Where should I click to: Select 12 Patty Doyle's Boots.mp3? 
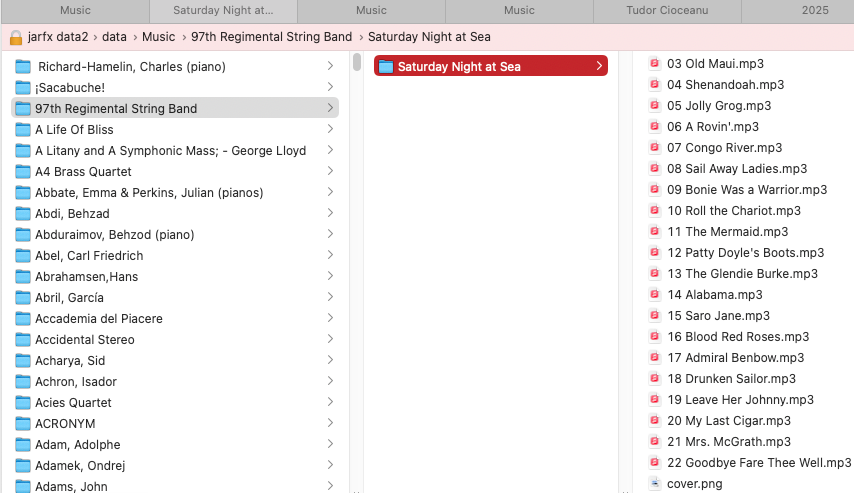(745, 252)
